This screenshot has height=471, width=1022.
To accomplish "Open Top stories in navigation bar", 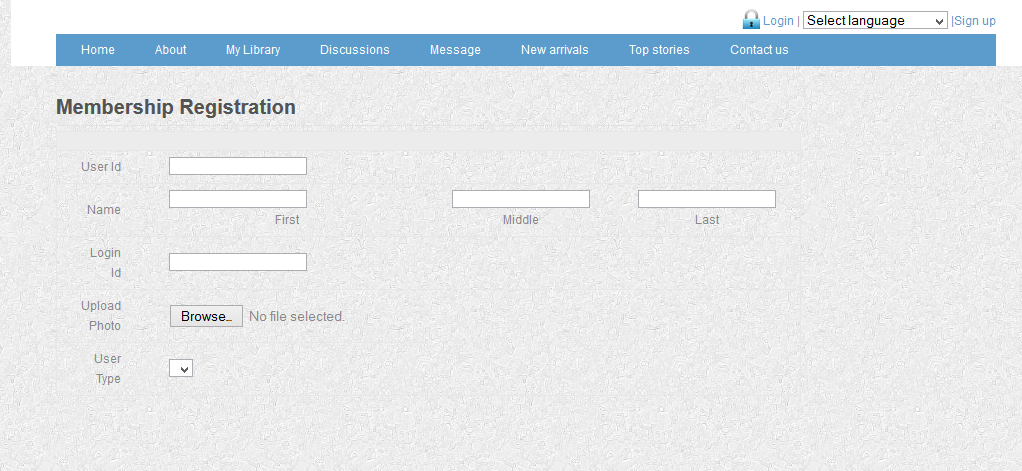I will (659, 50).
